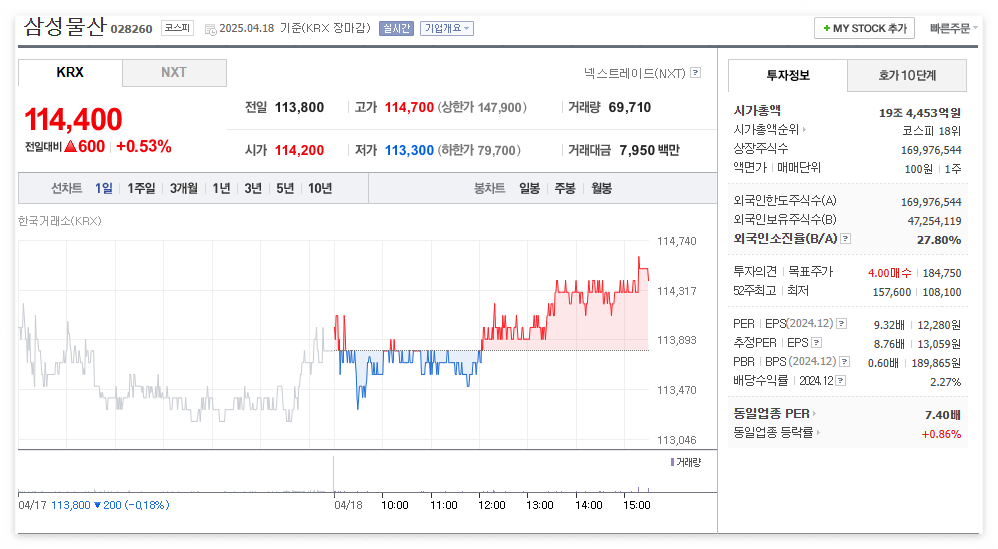Viewport: 998px width, 549px height.
Task: Toggle the 실시간 real-time badge
Action: click(x=397, y=29)
